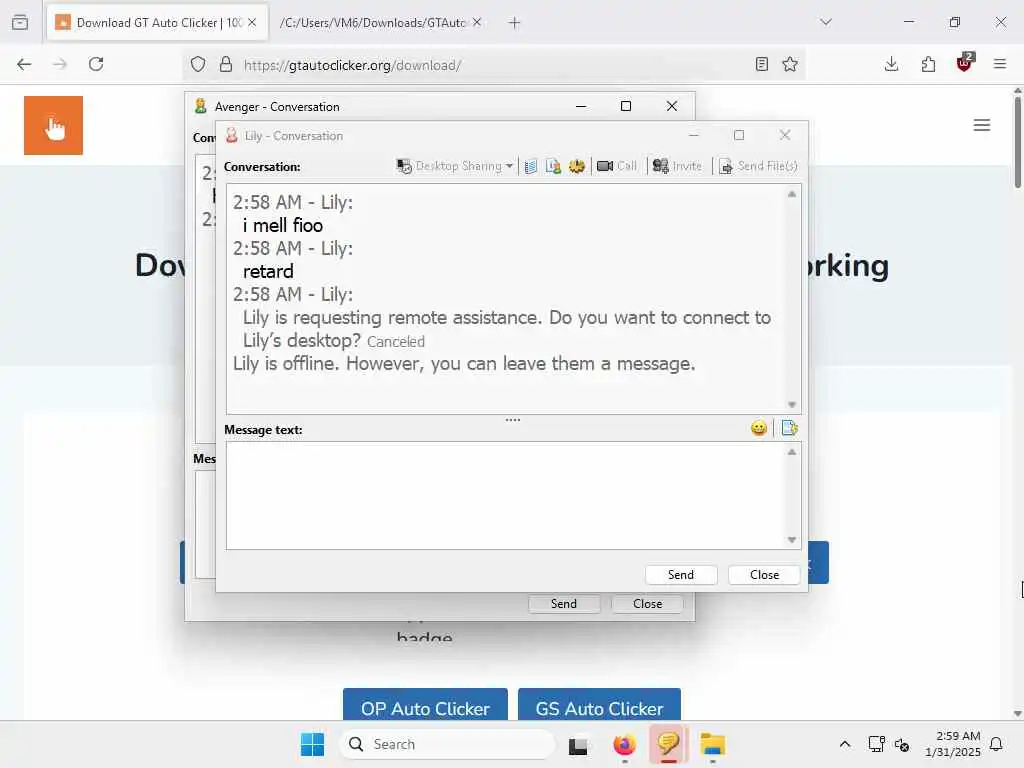
Task: Open the Firefox application menu
Action: coord(1000,64)
